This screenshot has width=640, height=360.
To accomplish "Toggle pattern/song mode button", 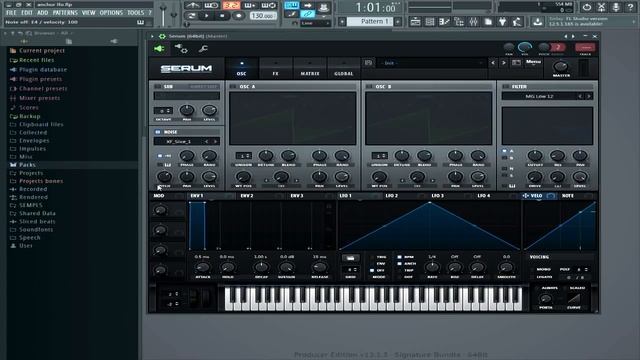I will (191, 16).
